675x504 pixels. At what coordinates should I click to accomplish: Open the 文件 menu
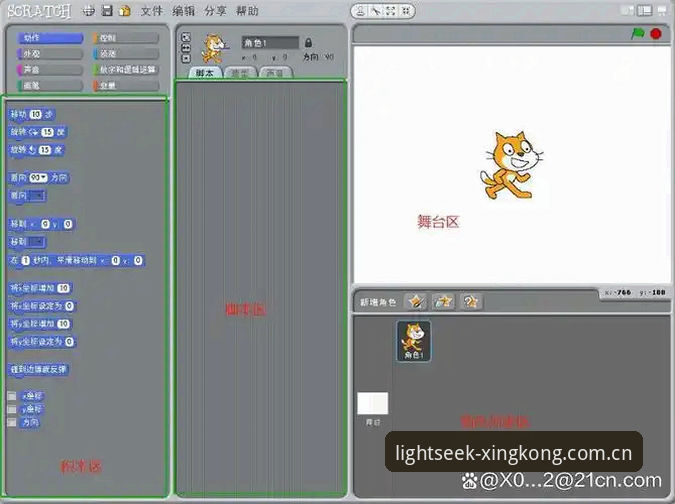tap(152, 11)
